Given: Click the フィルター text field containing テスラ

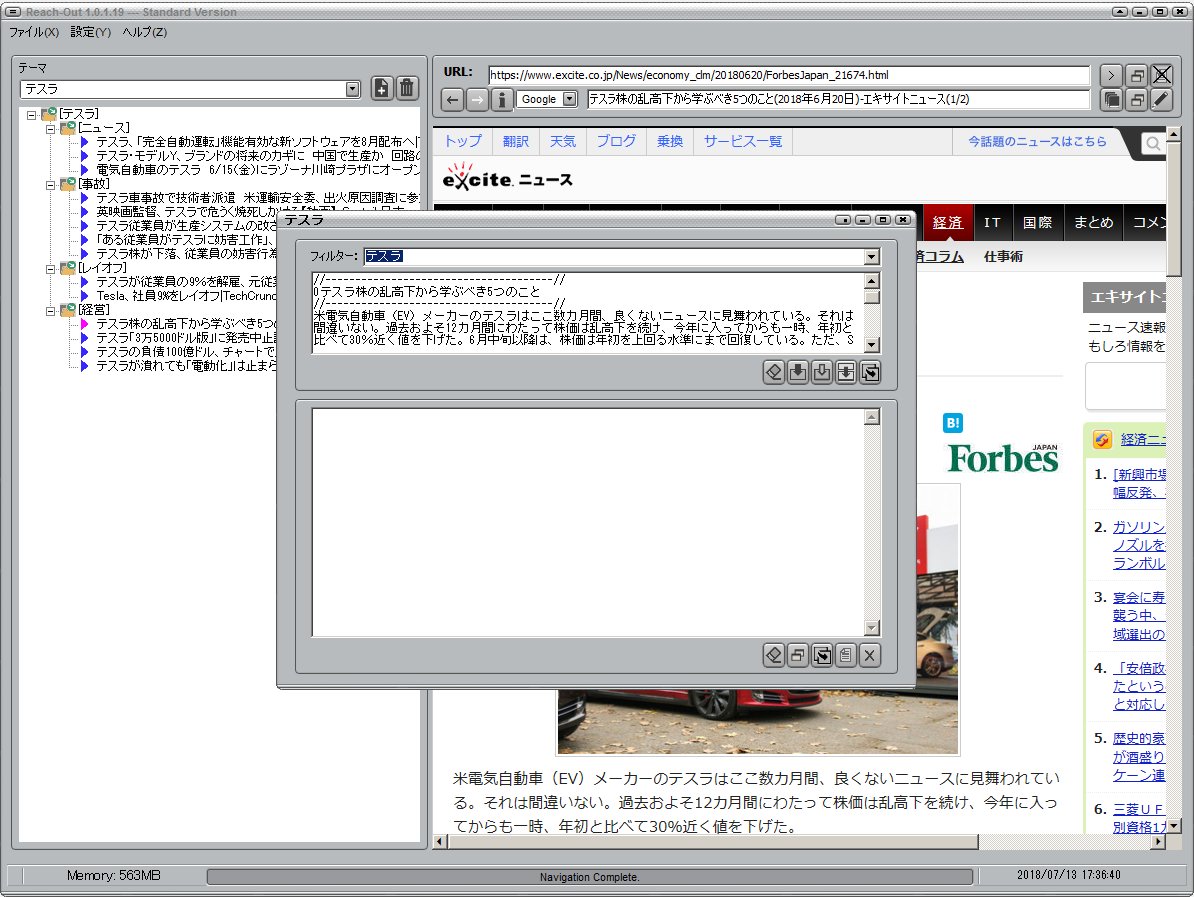Looking at the screenshot, I should pos(615,257).
